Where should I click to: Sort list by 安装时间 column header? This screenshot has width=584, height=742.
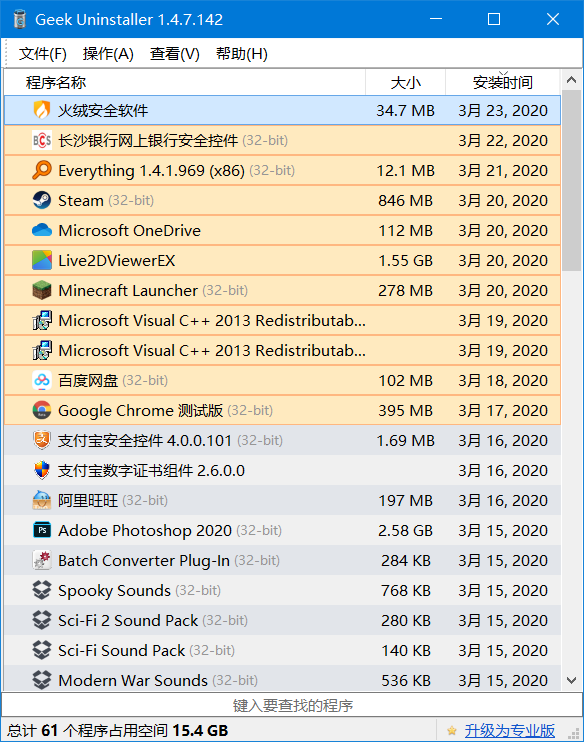point(503,82)
